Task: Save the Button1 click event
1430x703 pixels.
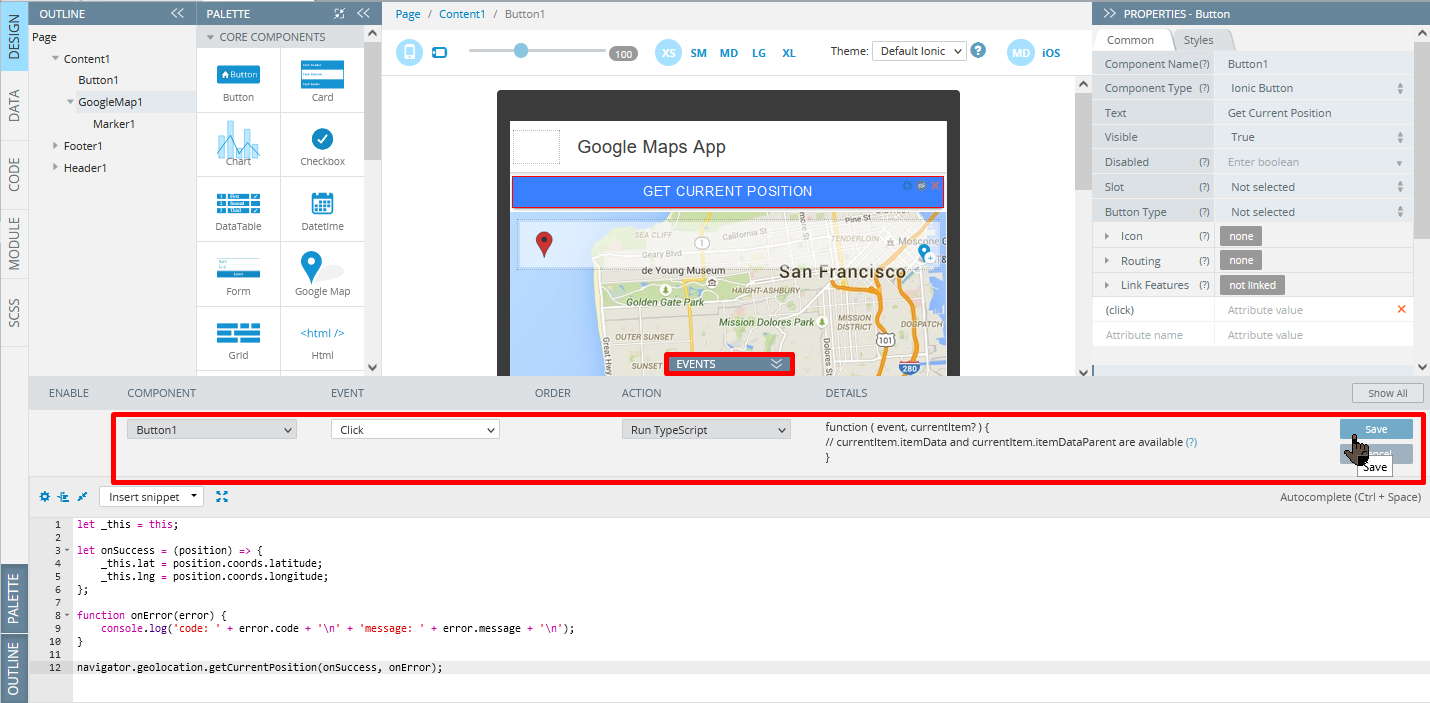Action: (x=1376, y=429)
